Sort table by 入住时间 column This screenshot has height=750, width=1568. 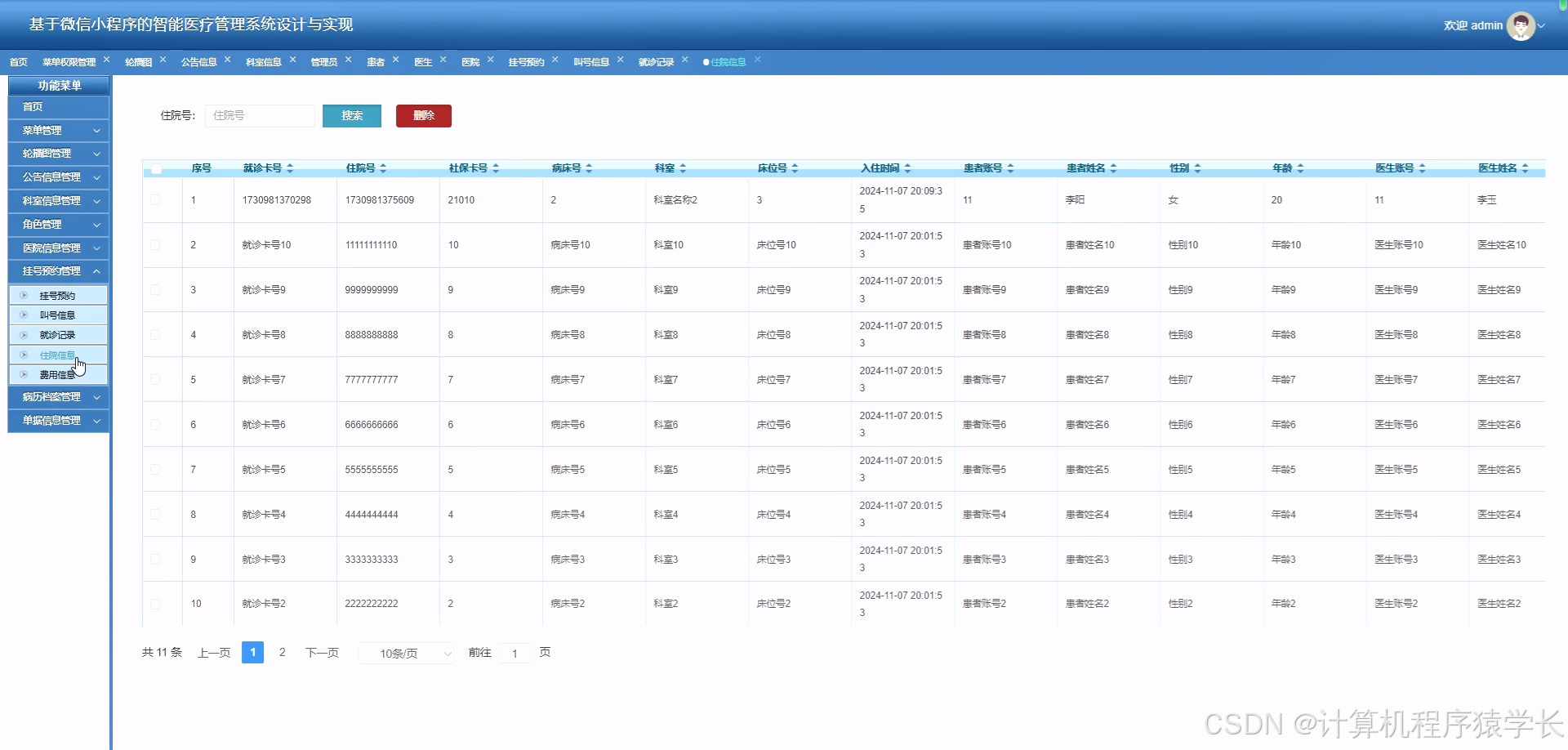tap(907, 168)
